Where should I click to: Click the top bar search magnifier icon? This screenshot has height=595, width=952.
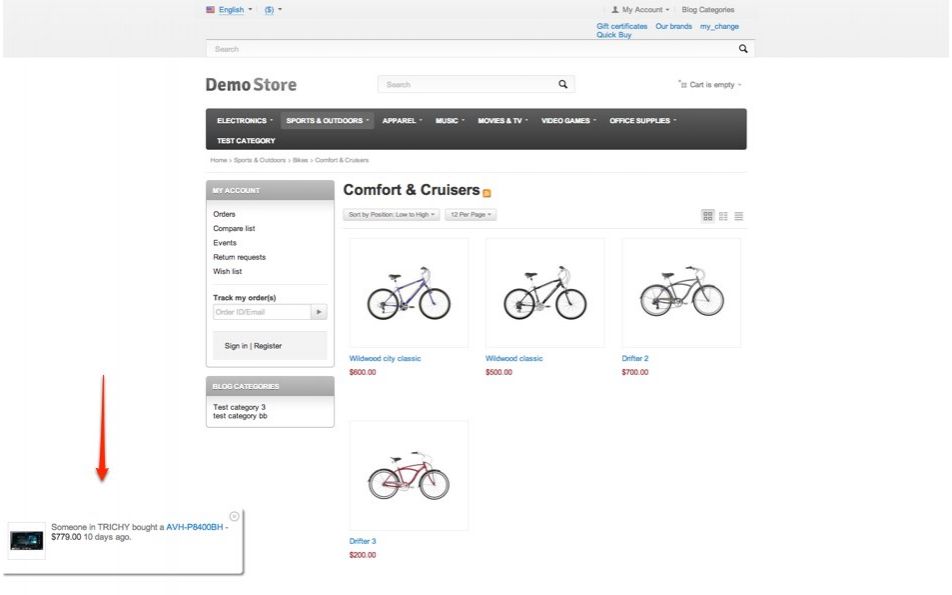[743, 49]
